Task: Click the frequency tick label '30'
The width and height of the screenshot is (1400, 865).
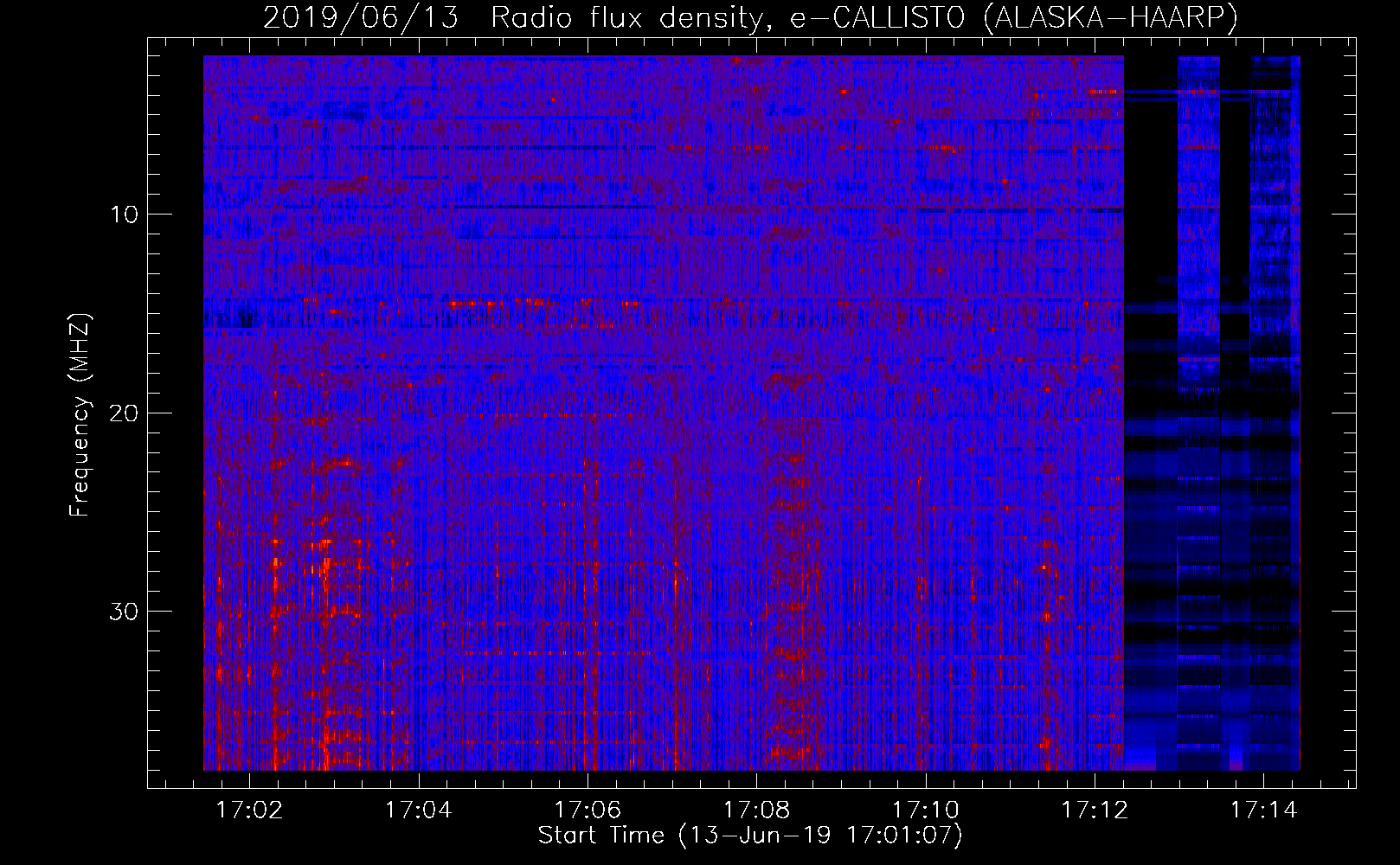Action: point(125,612)
